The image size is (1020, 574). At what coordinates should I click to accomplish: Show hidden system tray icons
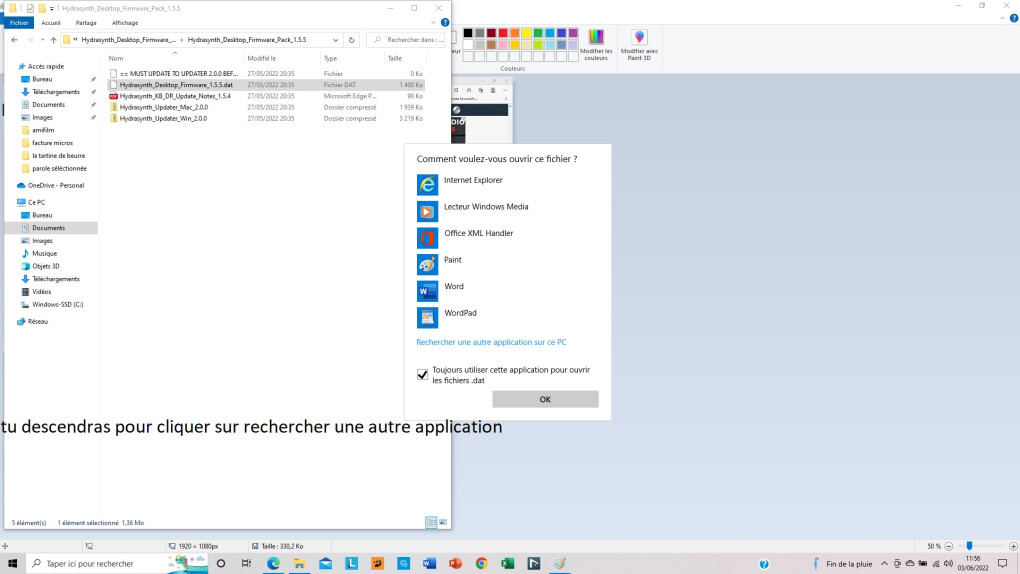(884, 564)
